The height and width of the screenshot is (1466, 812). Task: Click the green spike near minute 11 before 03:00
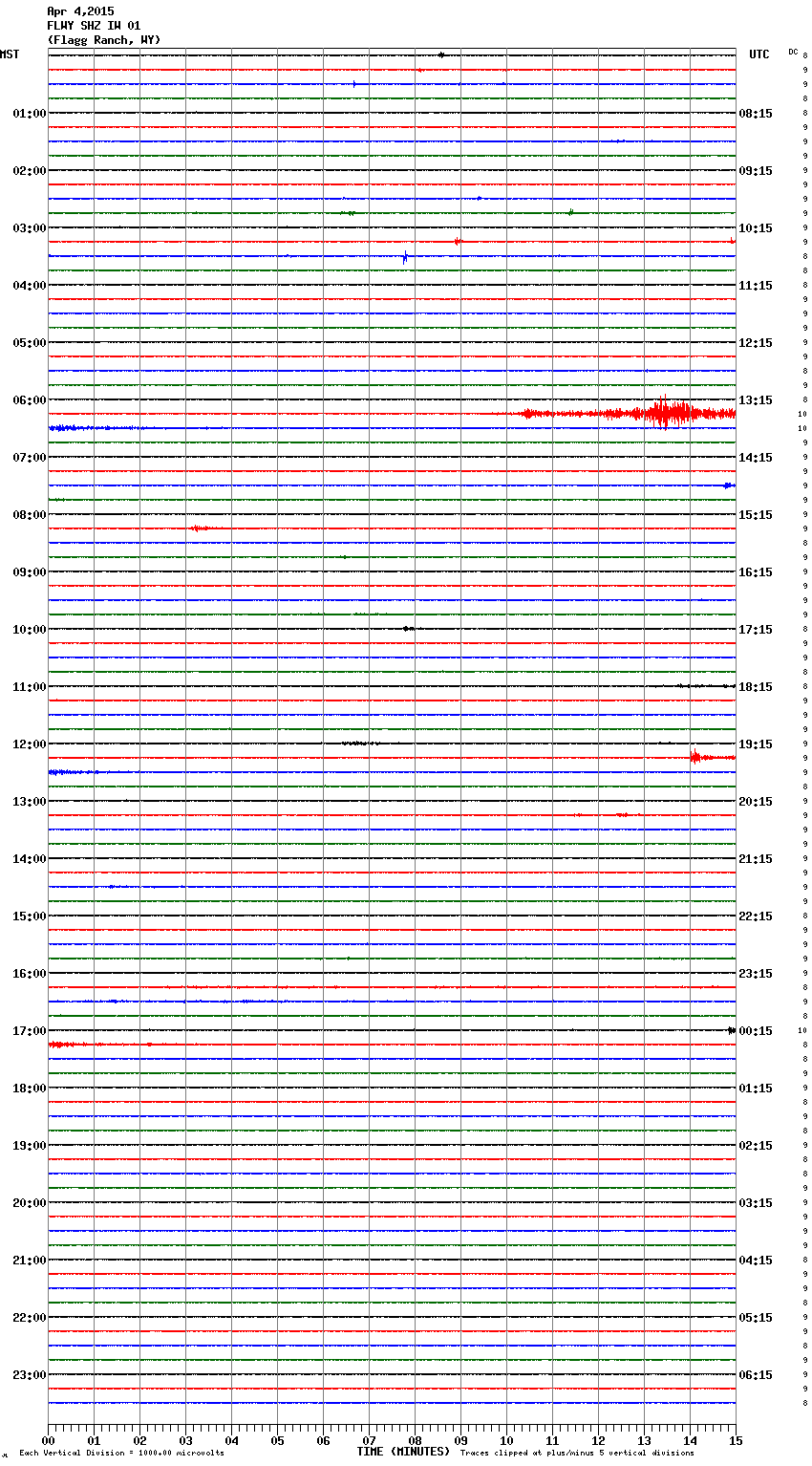click(x=570, y=212)
